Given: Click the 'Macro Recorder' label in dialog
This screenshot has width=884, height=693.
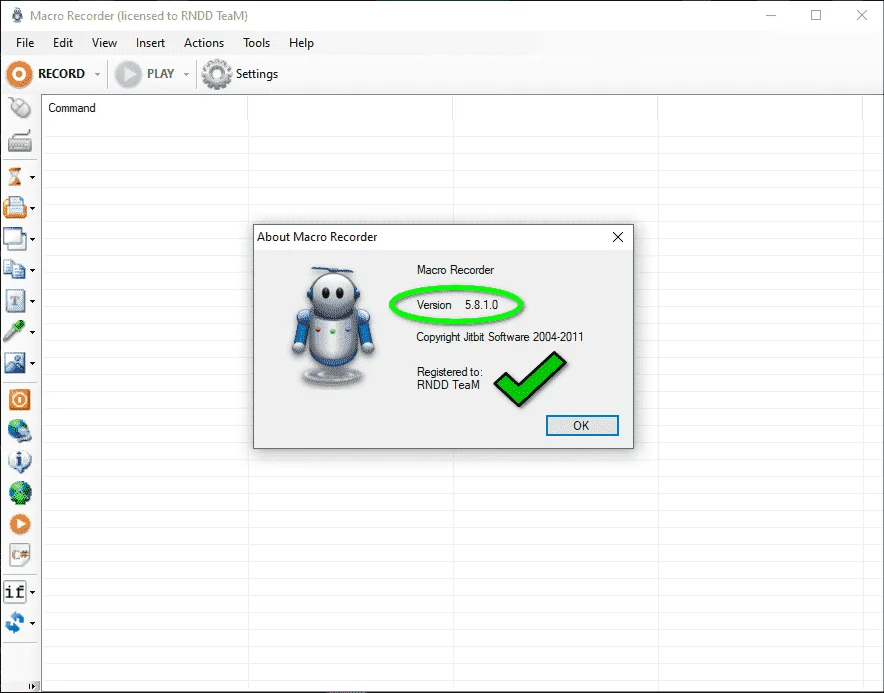Looking at the screenshot, I should click(x=456, y=270).
